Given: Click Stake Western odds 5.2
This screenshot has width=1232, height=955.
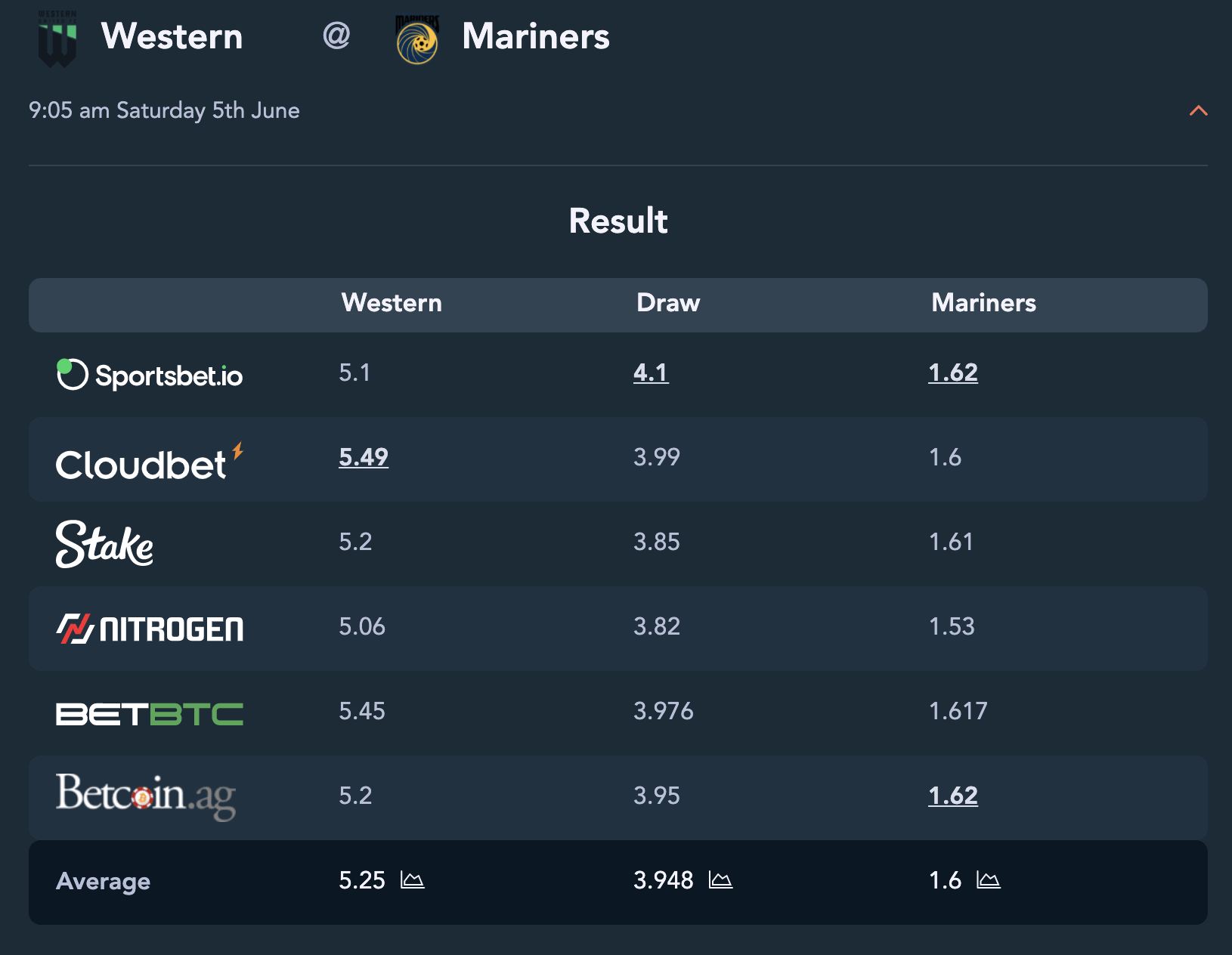Looking at the screenshot, I should 355,542.
